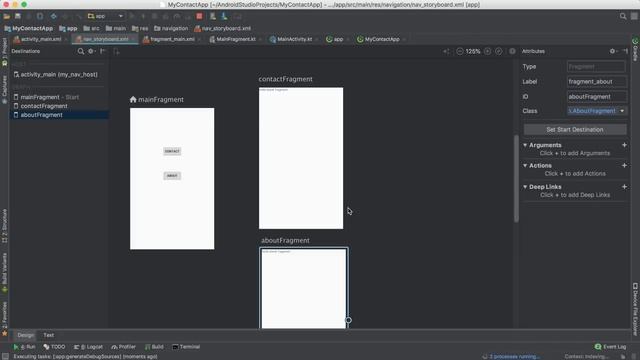This screenshot has height=360, width=640.
Task: Open the Event Log
Action: point(611,347)
